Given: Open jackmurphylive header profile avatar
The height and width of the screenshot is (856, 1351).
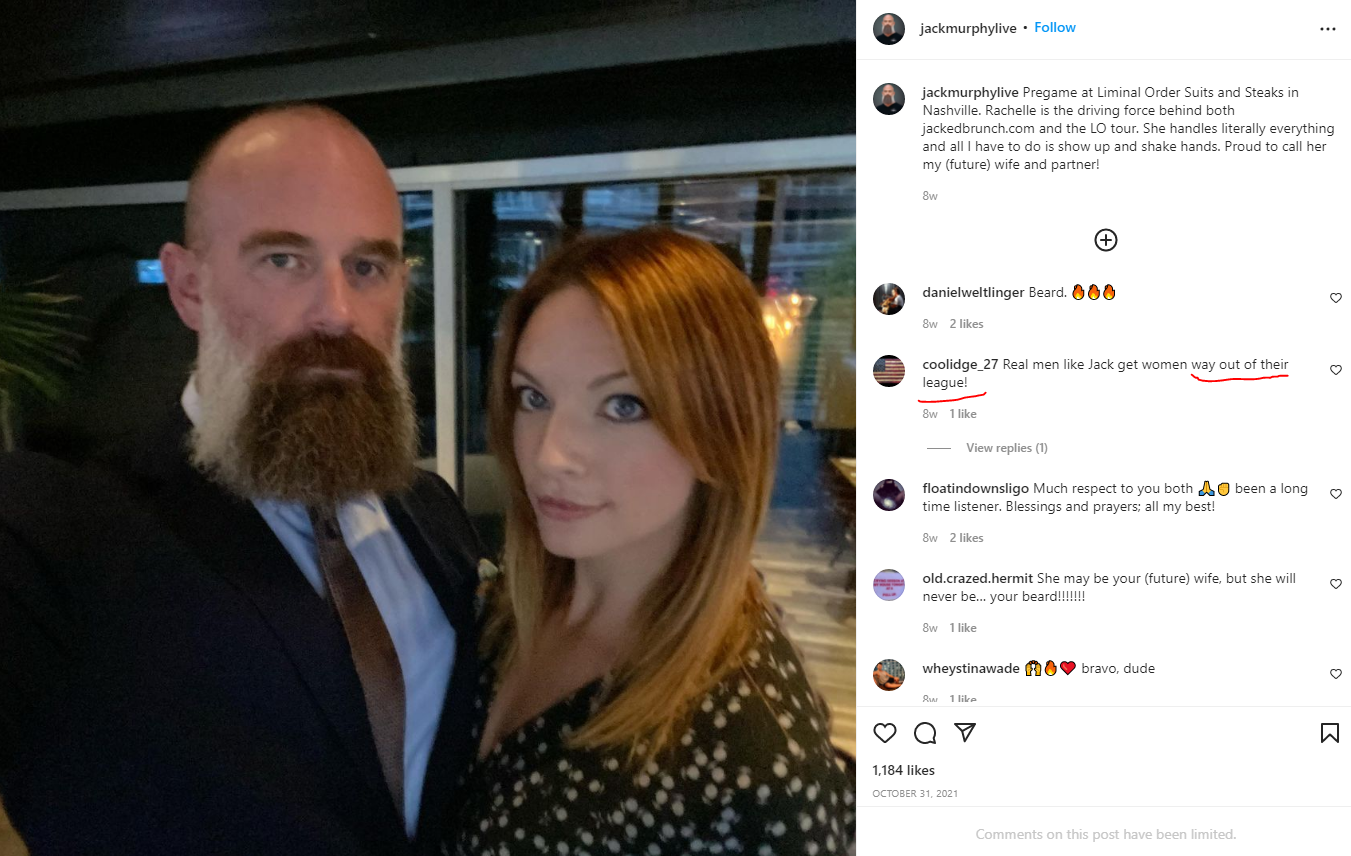Looking at the screenshot, I should pyautogui.click(x=889, y=29).
